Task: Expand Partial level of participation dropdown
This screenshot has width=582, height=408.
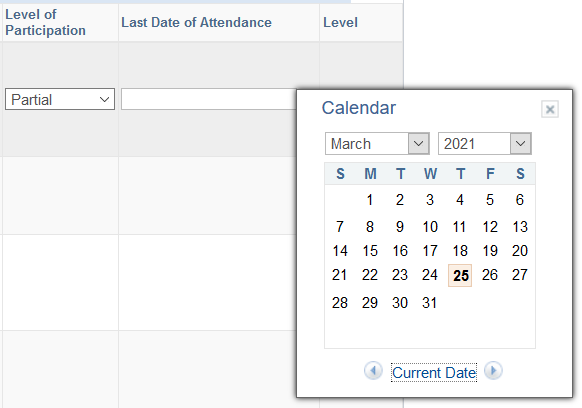Action: coord(60,99)
